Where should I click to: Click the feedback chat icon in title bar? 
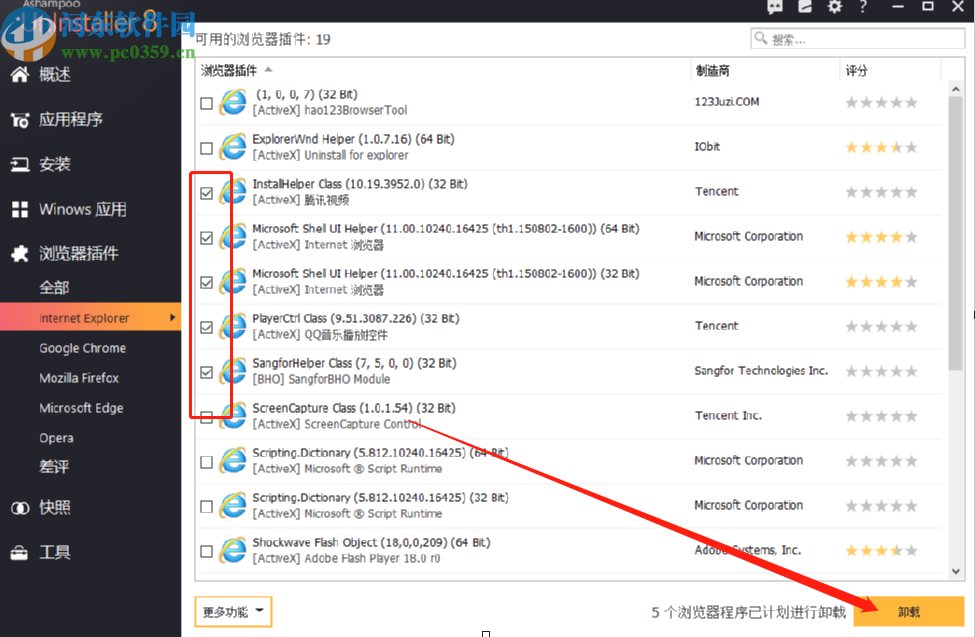pyautogui.click(x=775, y=7)
